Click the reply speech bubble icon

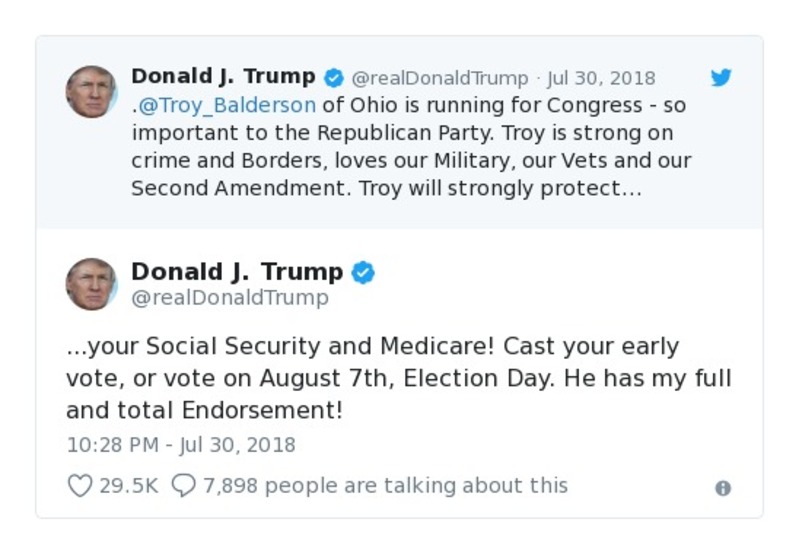click(183, 486)
